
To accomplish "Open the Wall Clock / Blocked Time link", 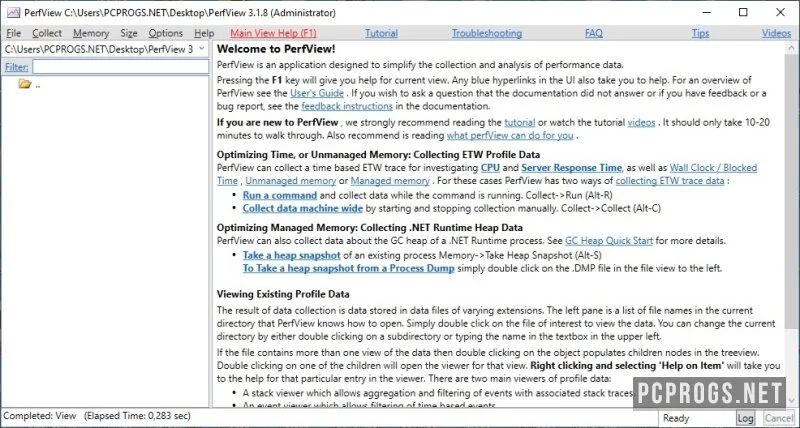I will point(713,167).
